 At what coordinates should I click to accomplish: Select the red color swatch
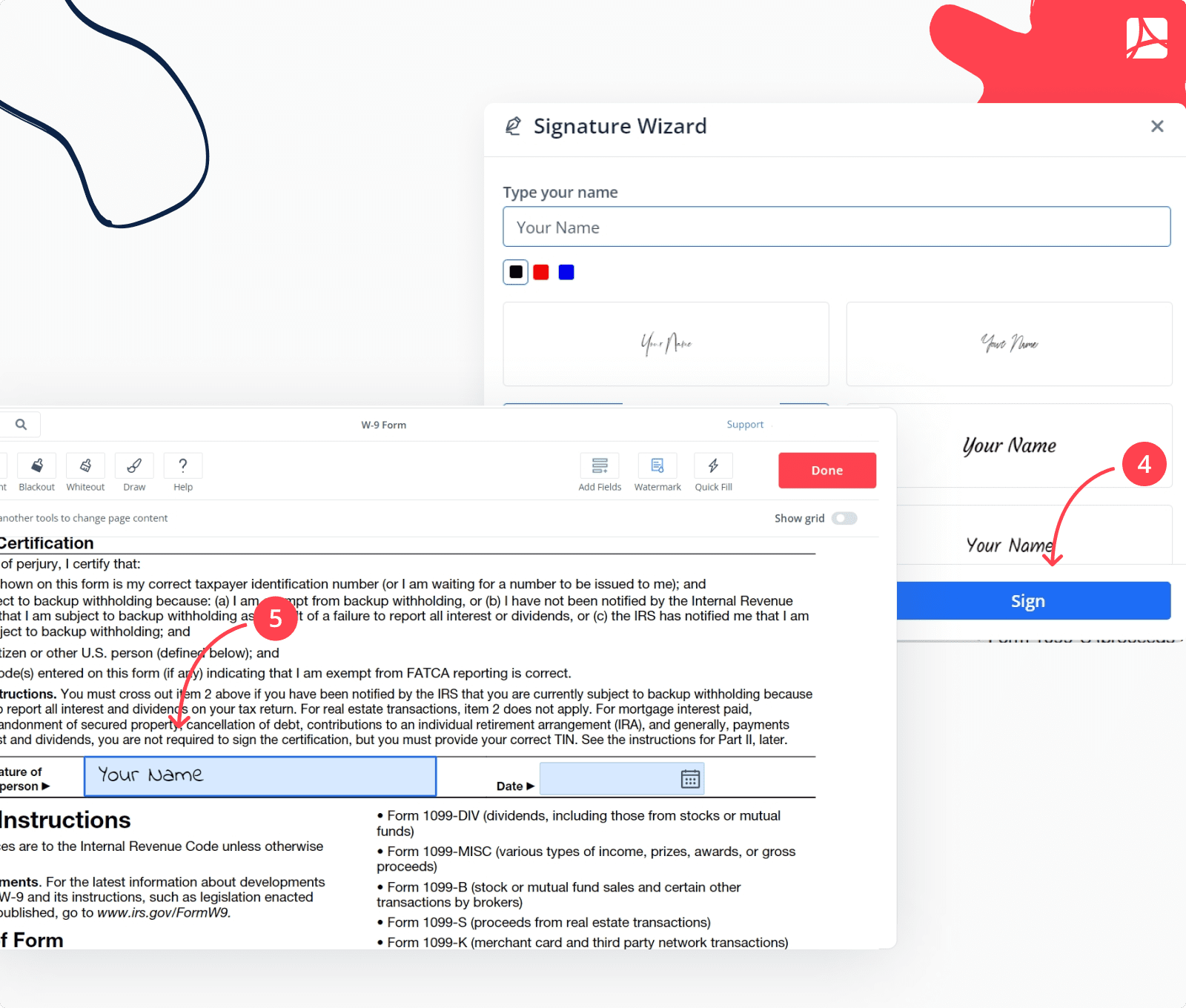(x=540, y=272)
